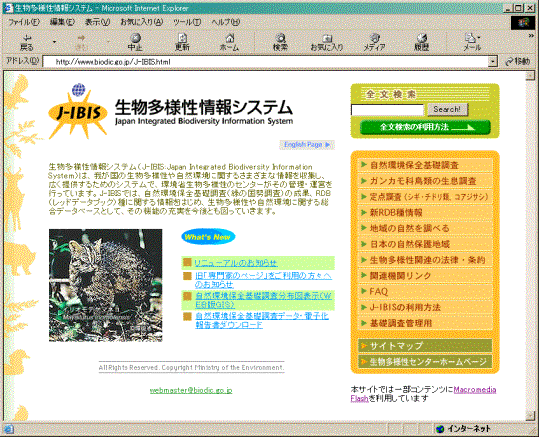The image size is (539, 437).
Task: Open the Help (ヘルプ) menu
Action: pyautogui.click(x=226, y=22)
